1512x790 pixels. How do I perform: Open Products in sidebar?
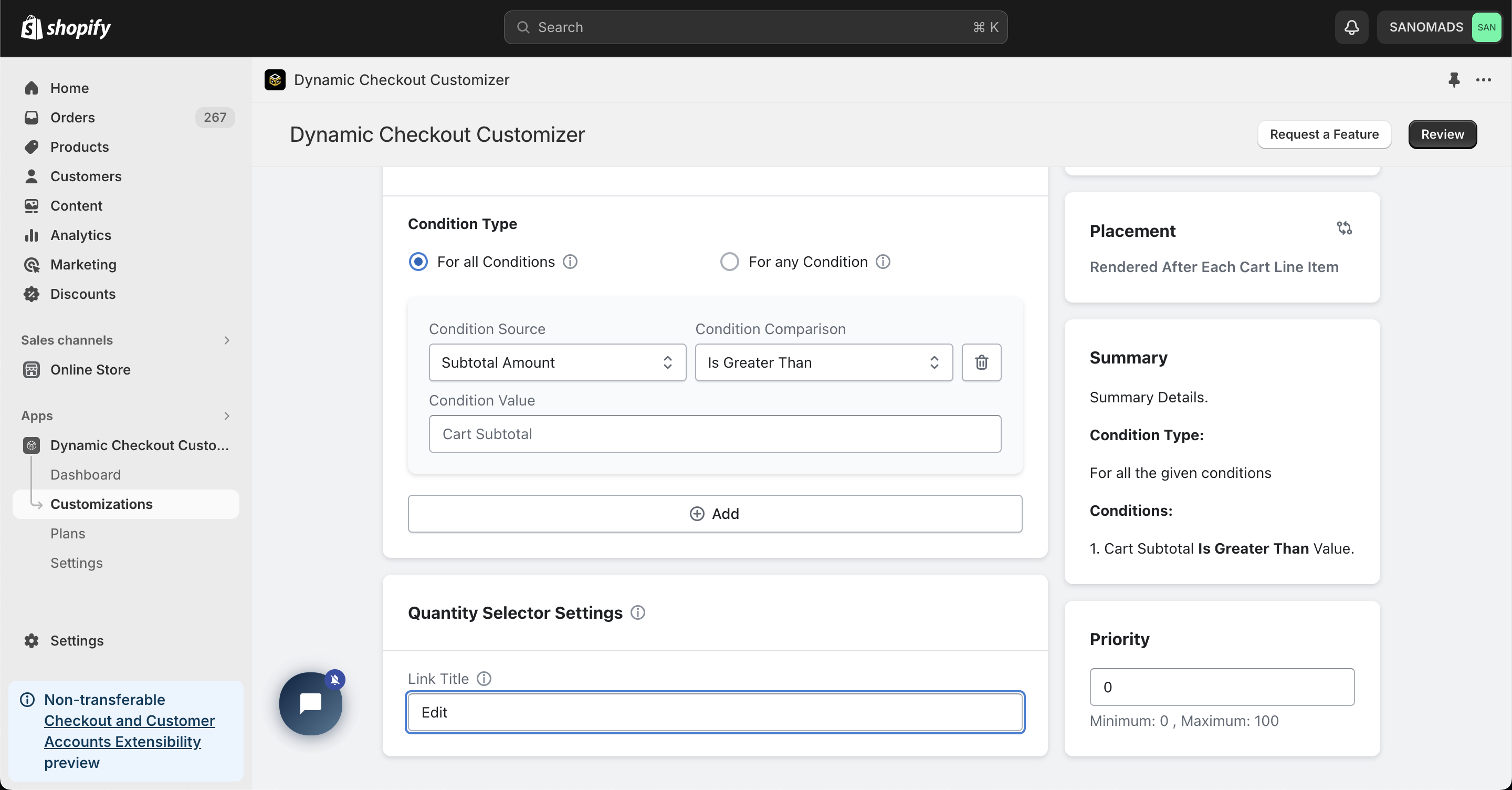125,147
